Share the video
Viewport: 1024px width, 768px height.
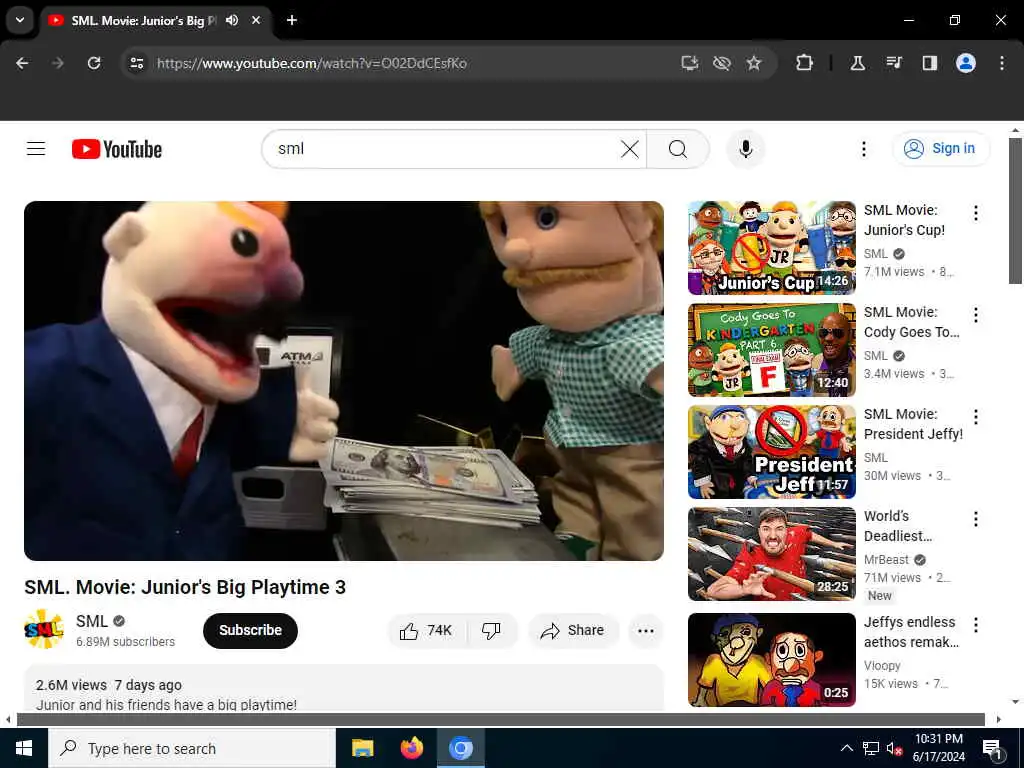click(x=572, y=630)
